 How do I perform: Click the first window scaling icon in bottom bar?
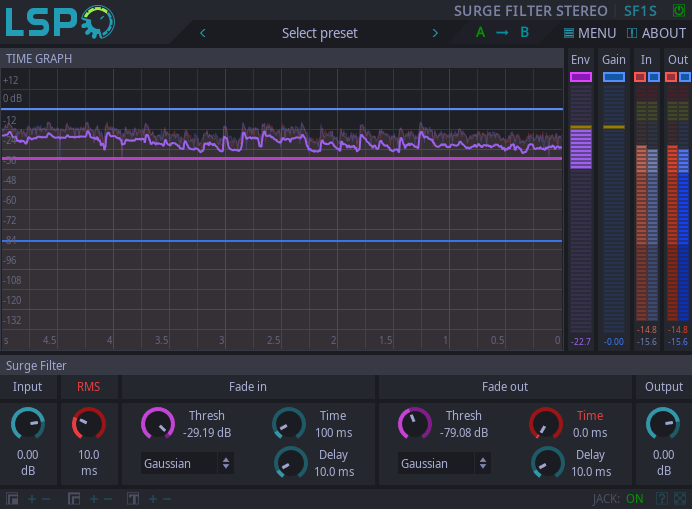[x=12, y=499]
